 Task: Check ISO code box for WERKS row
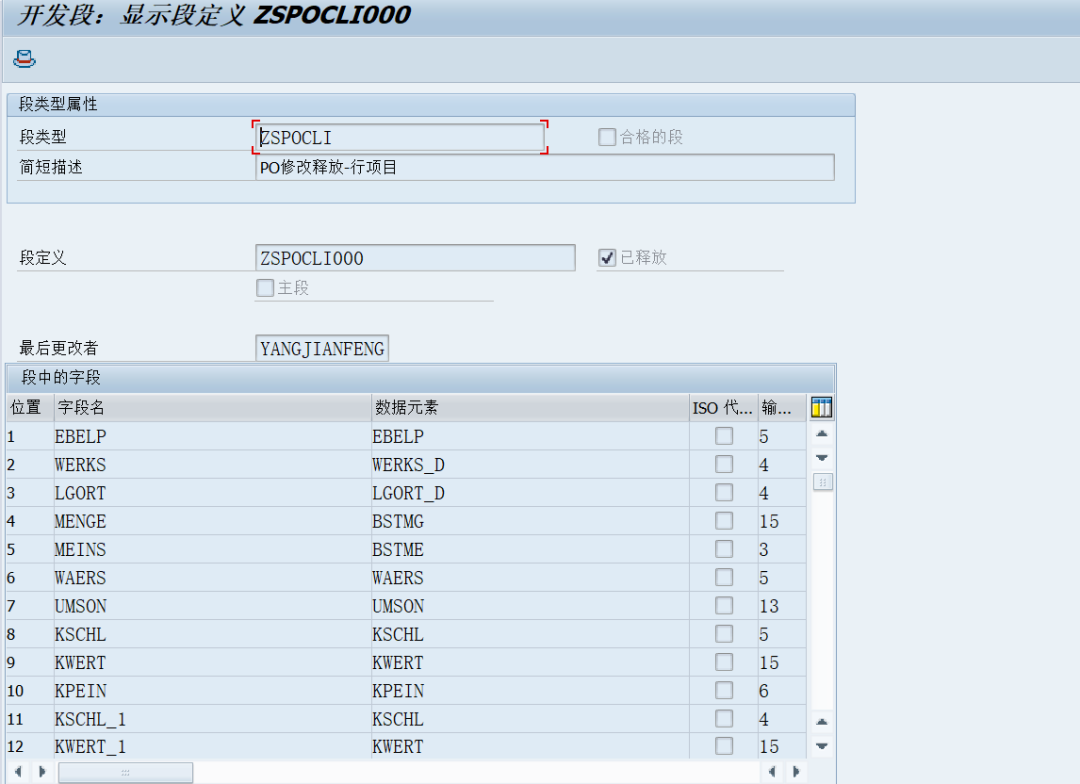tap(724, 464)
